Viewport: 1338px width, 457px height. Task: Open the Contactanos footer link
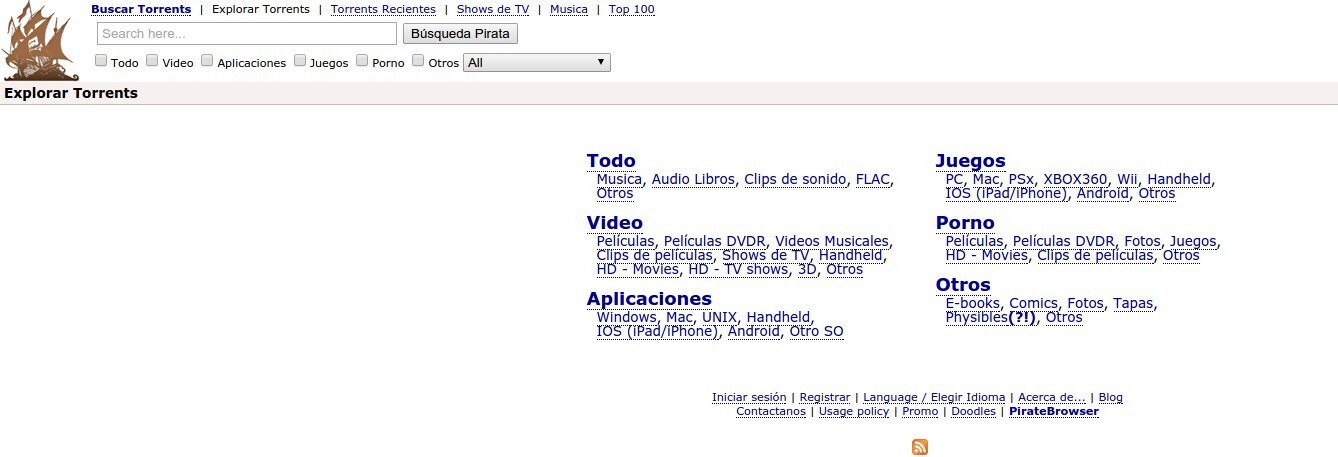click(771, 412)
